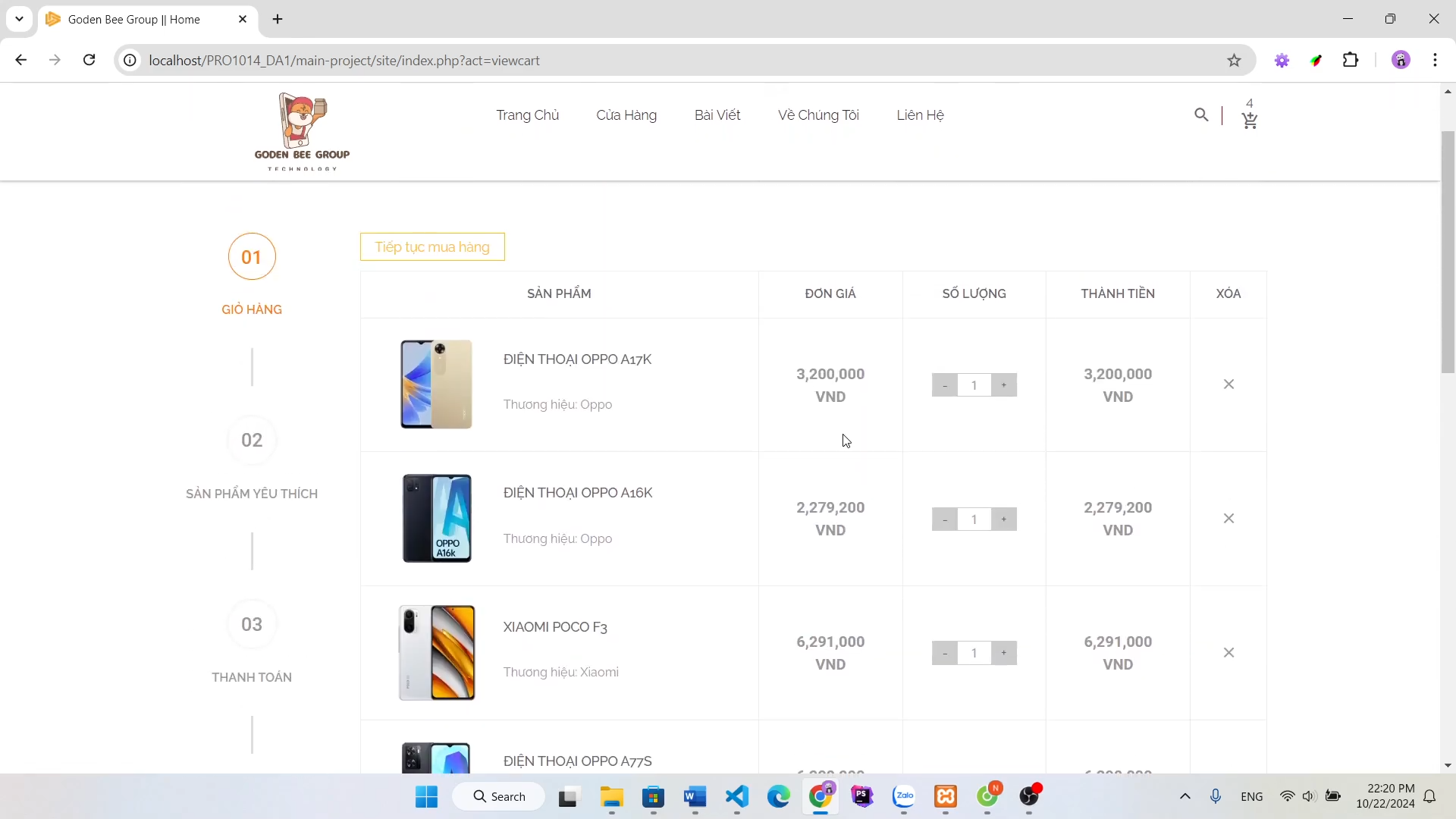Open Xiaomi Poco F3 product link

[x=555, y=627]
